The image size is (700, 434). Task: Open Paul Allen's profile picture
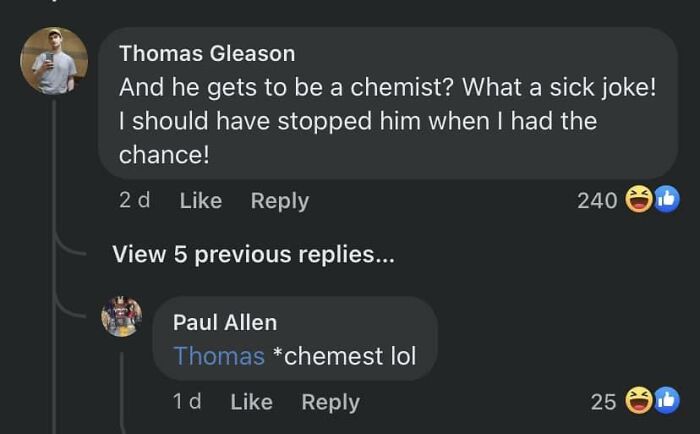(x=121, y=316)
